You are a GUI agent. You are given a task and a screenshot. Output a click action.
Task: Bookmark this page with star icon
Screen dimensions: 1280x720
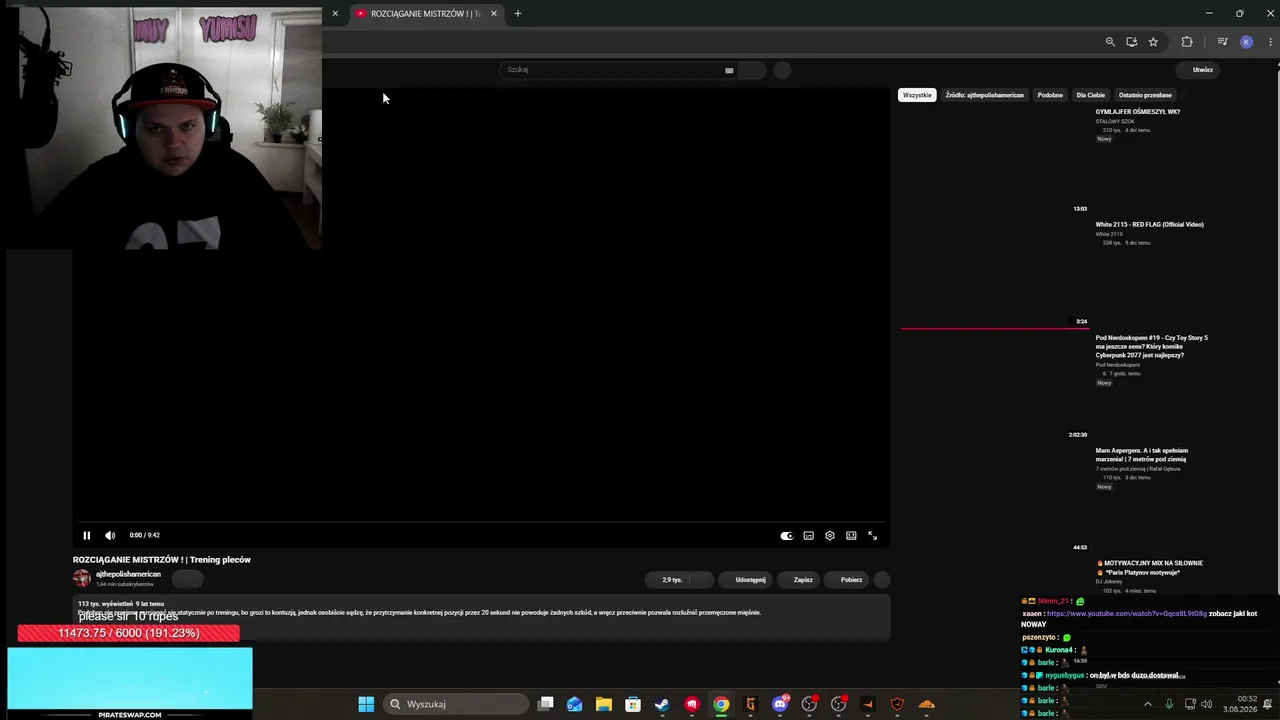1153,42
